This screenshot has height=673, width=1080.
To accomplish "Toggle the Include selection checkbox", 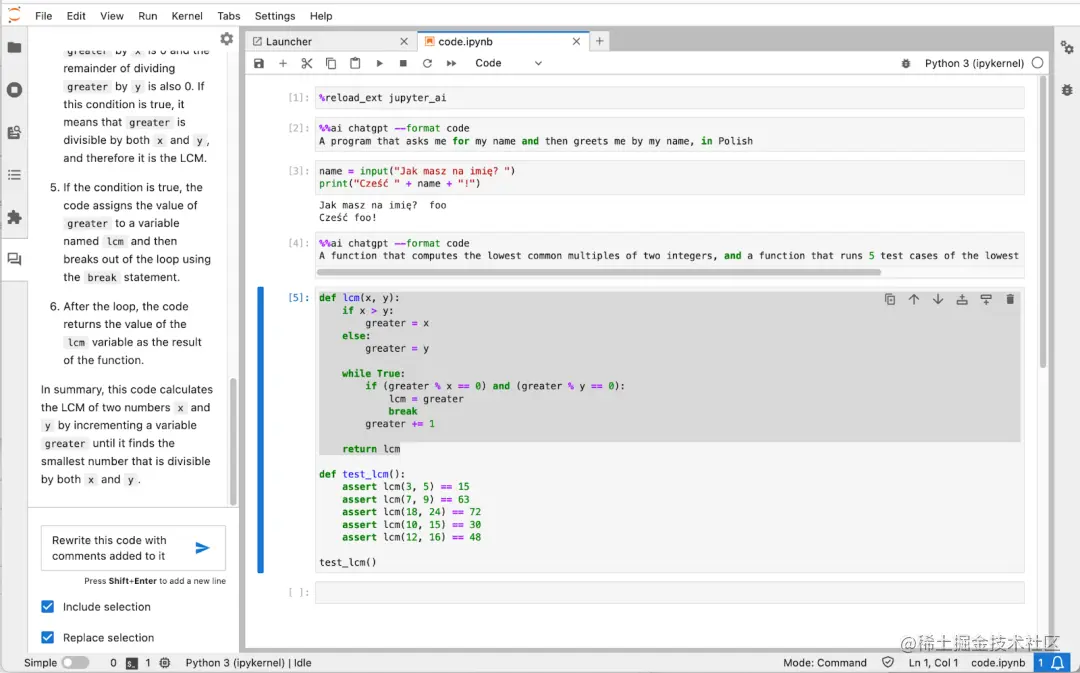I will click(x=48, y=607).
